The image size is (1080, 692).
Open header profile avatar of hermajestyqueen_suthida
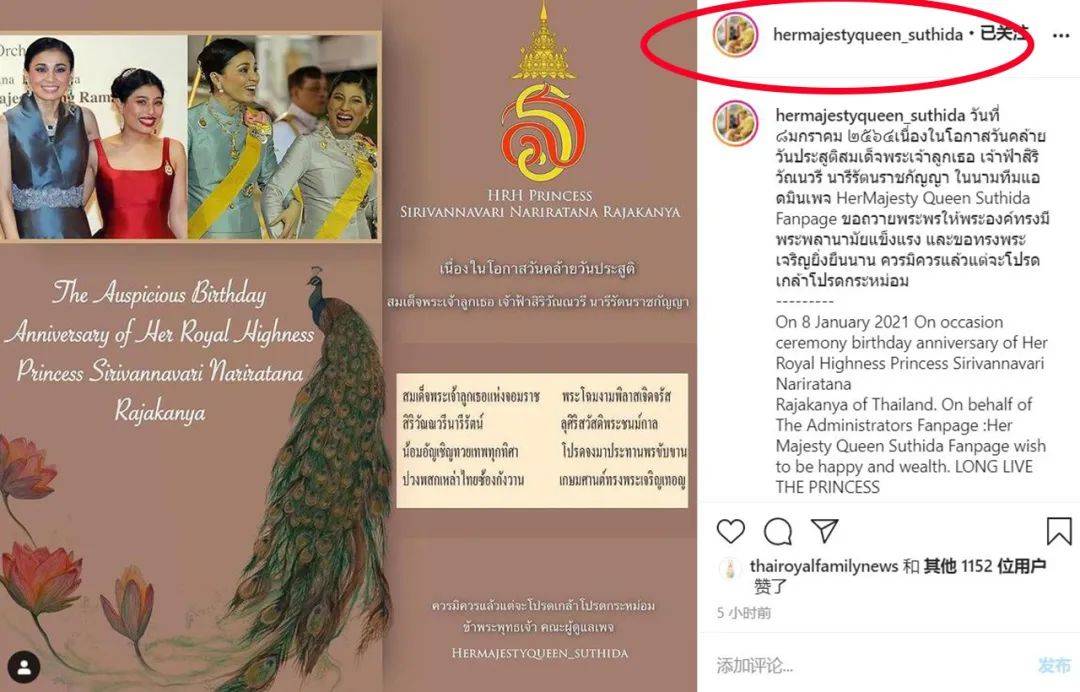735,34
